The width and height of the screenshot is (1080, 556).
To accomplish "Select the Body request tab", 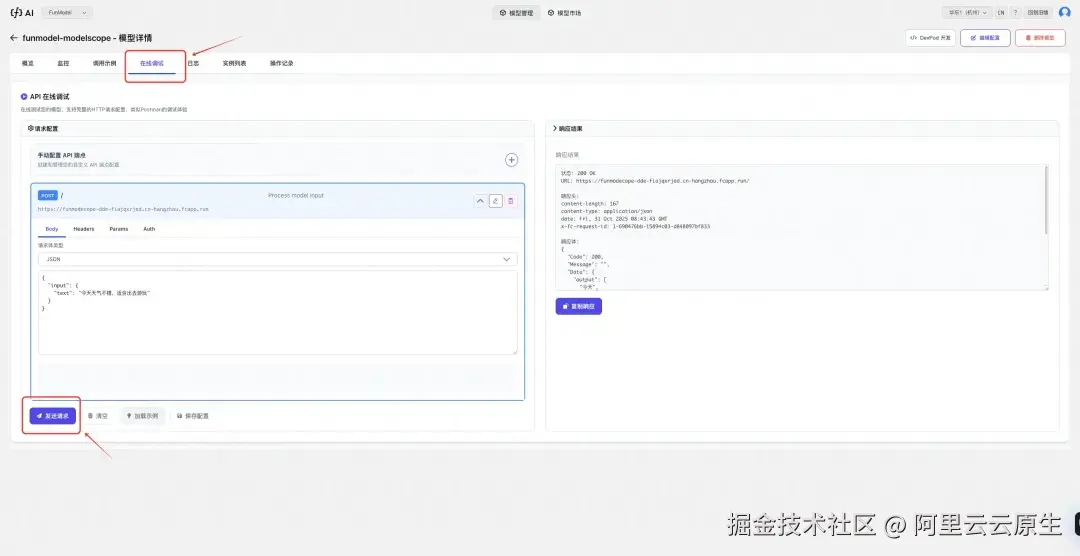I will 52,229.
